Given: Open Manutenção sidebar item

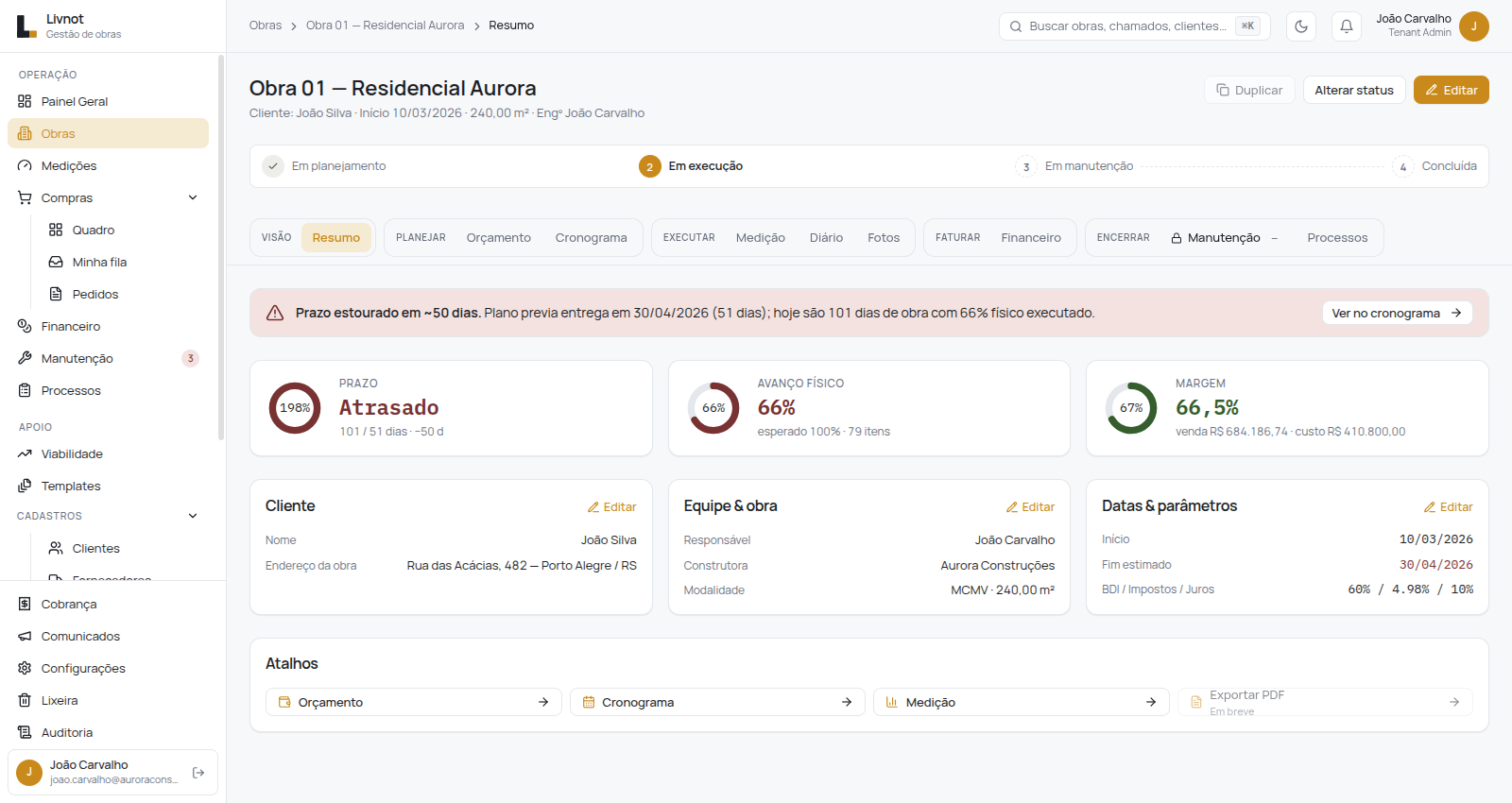Looking at the screenshot, I should pos(108,358).
